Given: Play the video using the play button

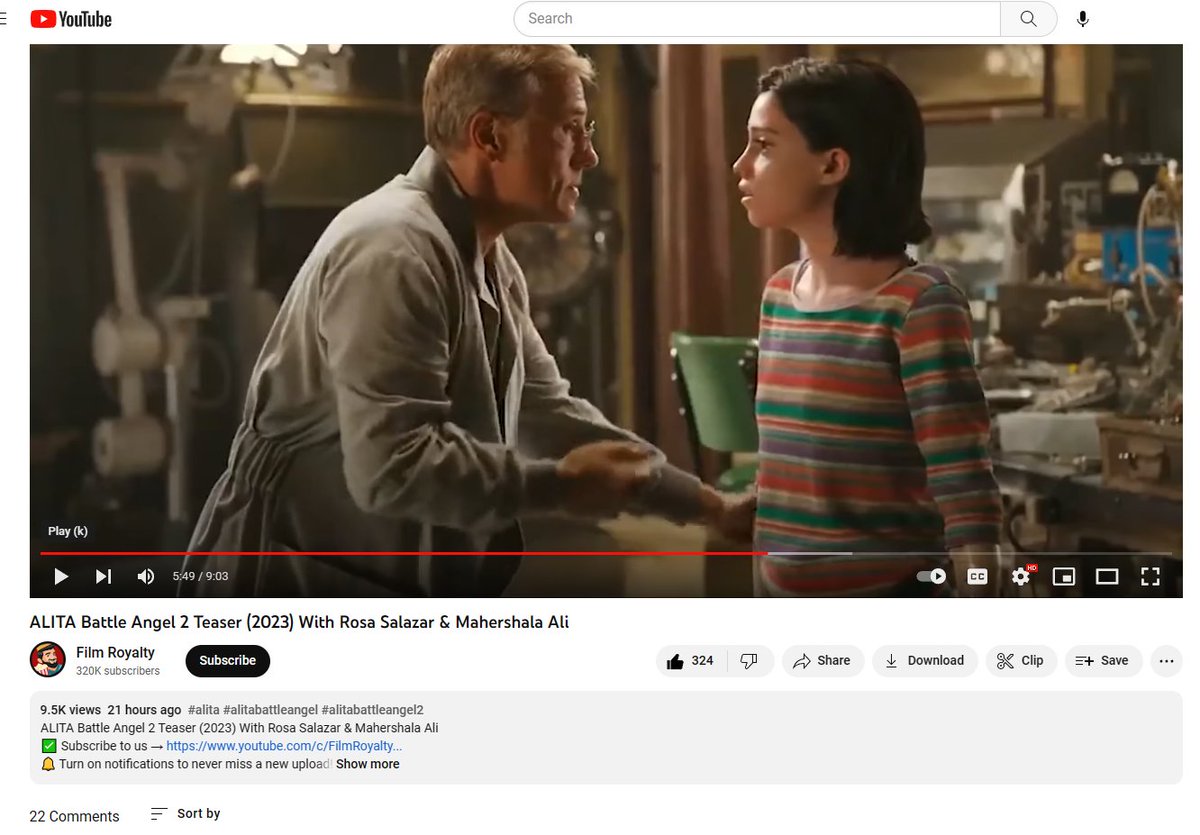Looking at the screenshot, I should [61, 576].
